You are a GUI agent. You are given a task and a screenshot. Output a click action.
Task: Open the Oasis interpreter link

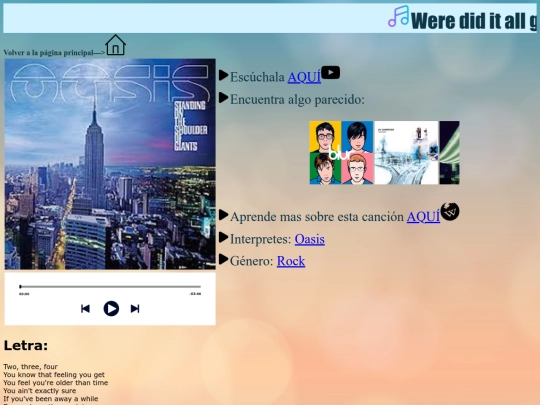310,239
